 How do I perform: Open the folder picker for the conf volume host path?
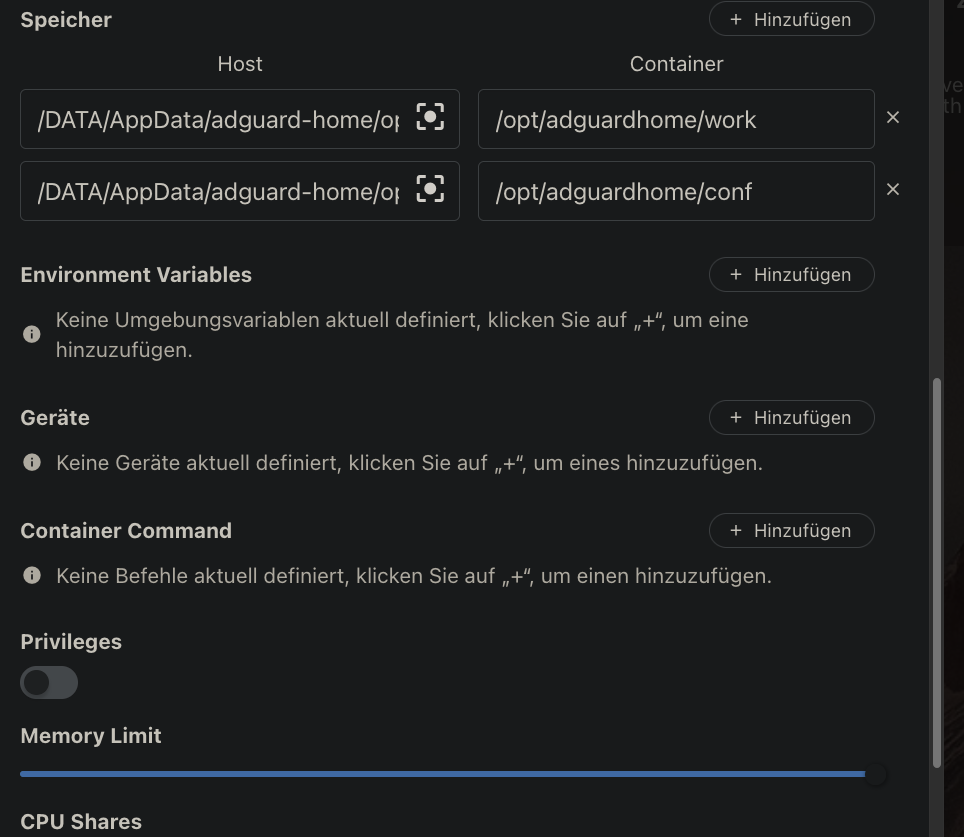click(x=430, y=189)
